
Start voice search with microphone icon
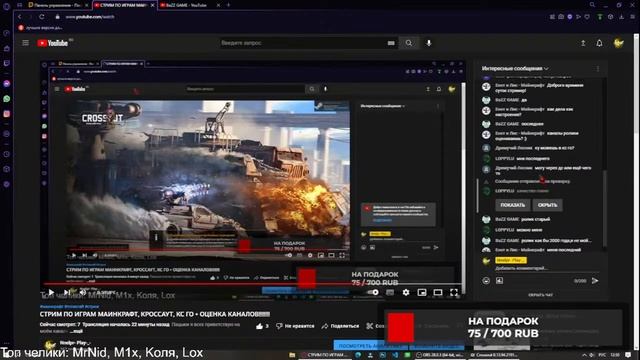[x=429, y=43]
